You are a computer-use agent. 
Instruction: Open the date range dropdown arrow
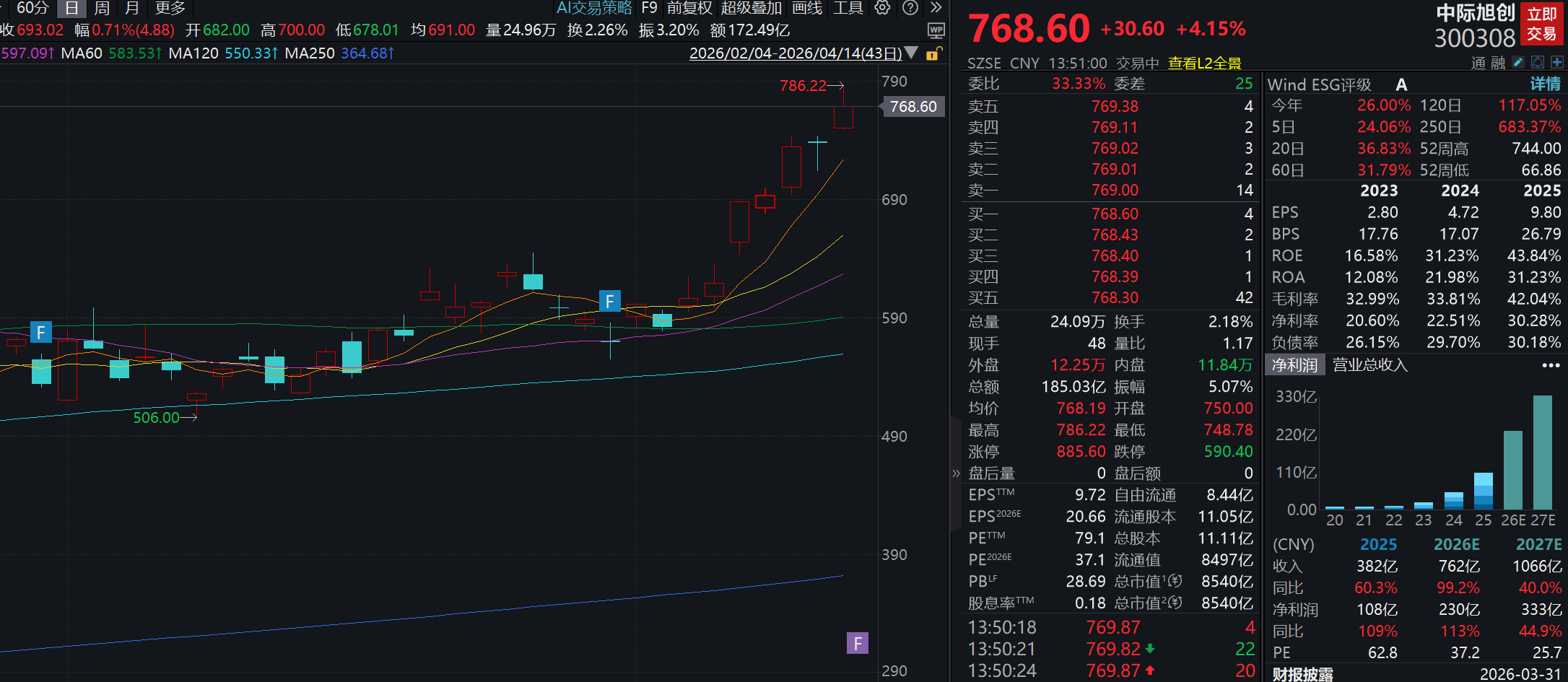pyautogui.click(x=912, y=53)
